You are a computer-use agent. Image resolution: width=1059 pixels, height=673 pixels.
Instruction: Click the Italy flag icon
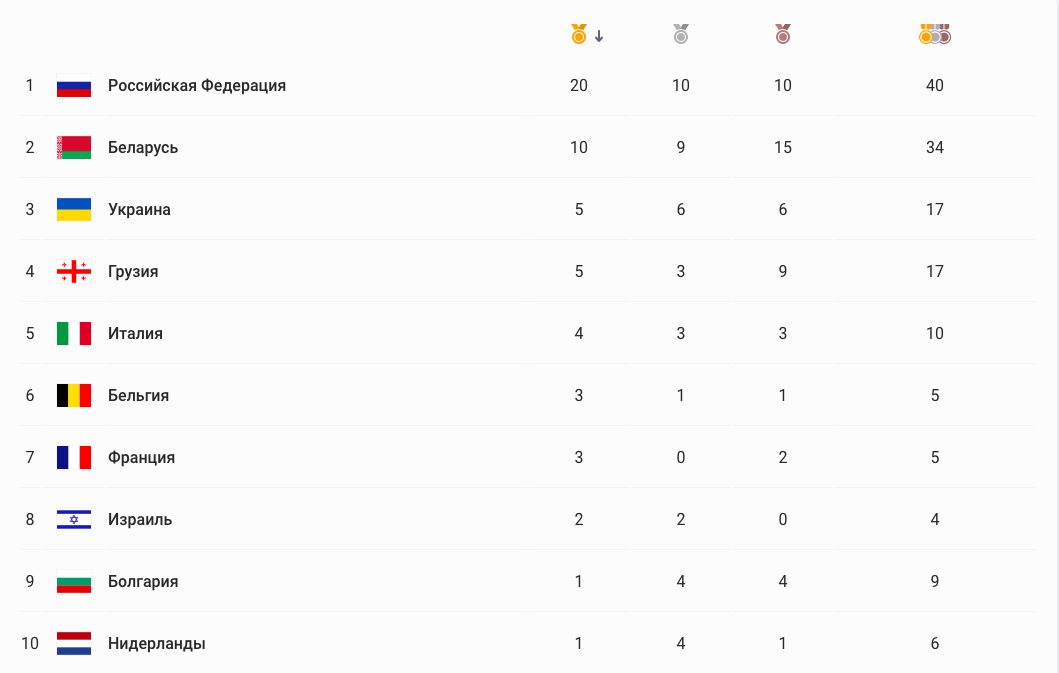74,333
